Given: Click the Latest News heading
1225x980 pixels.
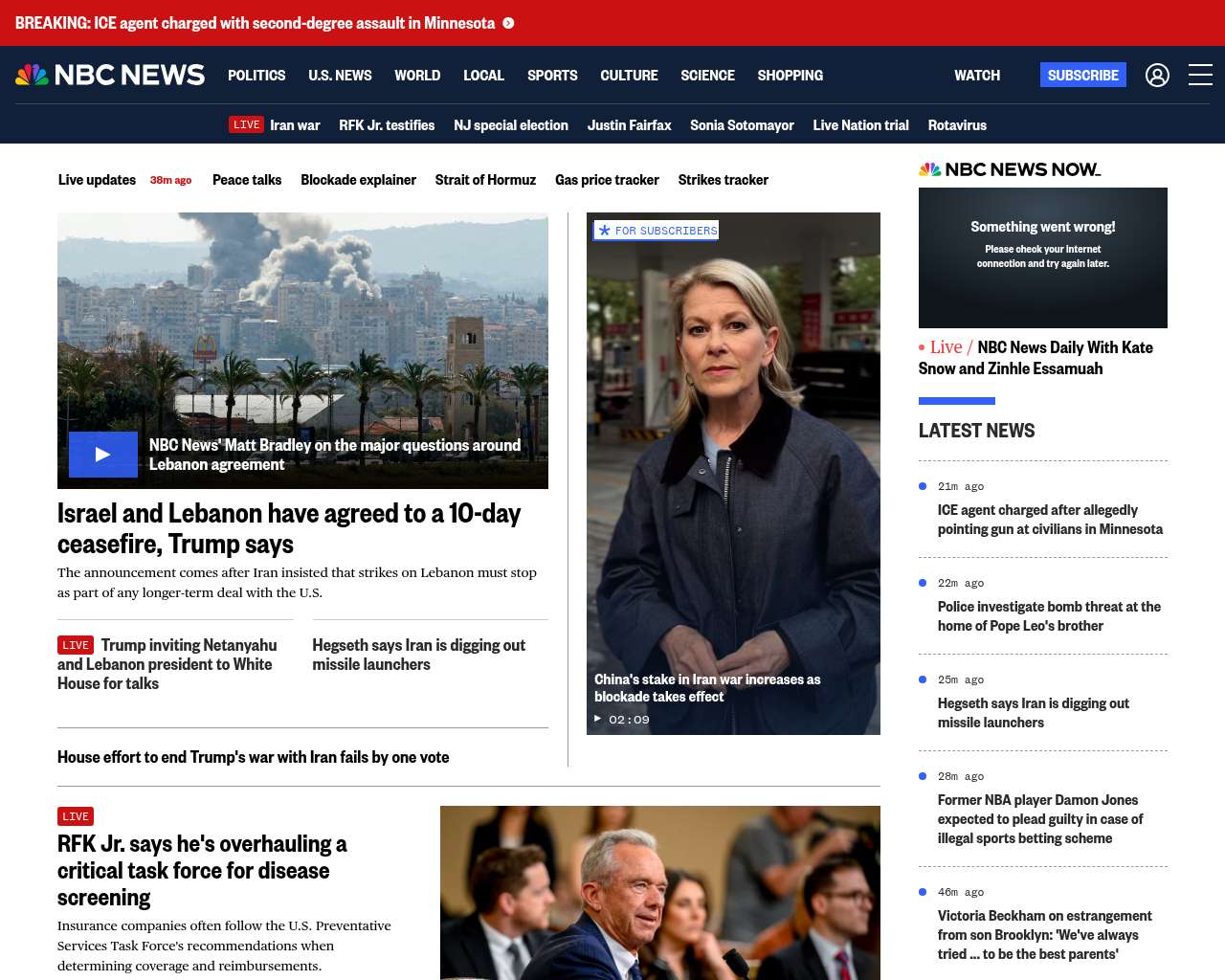Looking at the screenshot, I should 976,431.
